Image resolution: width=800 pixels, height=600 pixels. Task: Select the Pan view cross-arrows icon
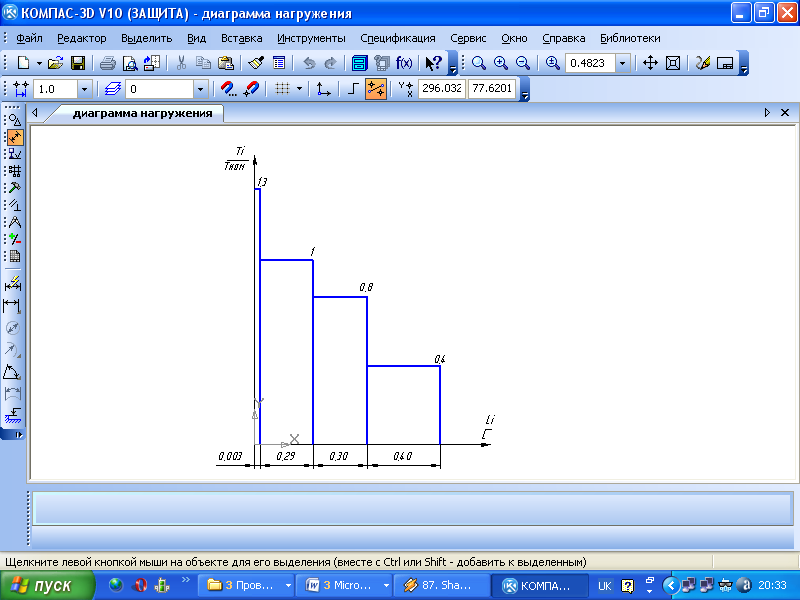point(650,63)
